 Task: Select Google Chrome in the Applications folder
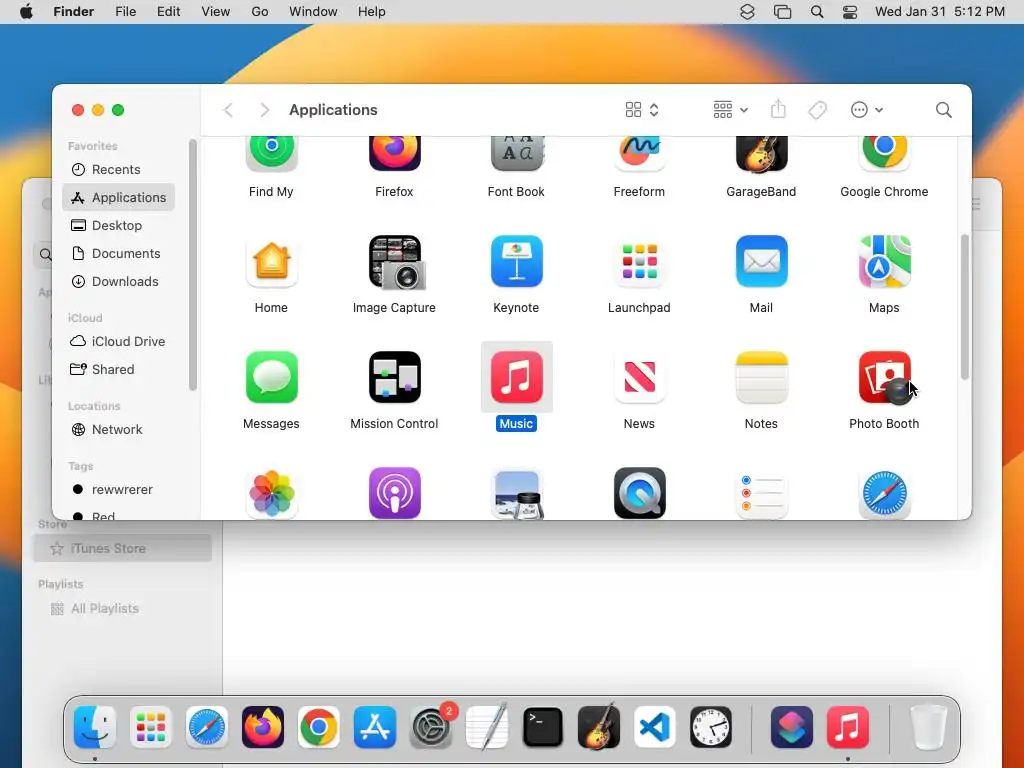pyautogui.click(x=884, y=153)
